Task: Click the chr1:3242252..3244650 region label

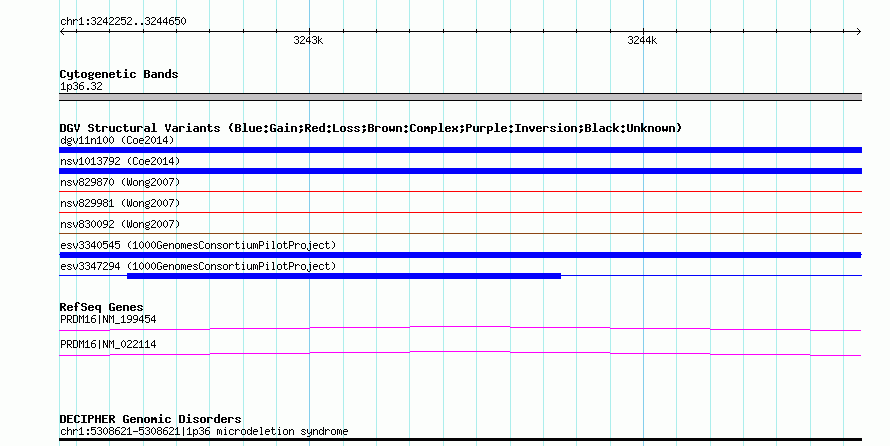Action: coord(123,22)
